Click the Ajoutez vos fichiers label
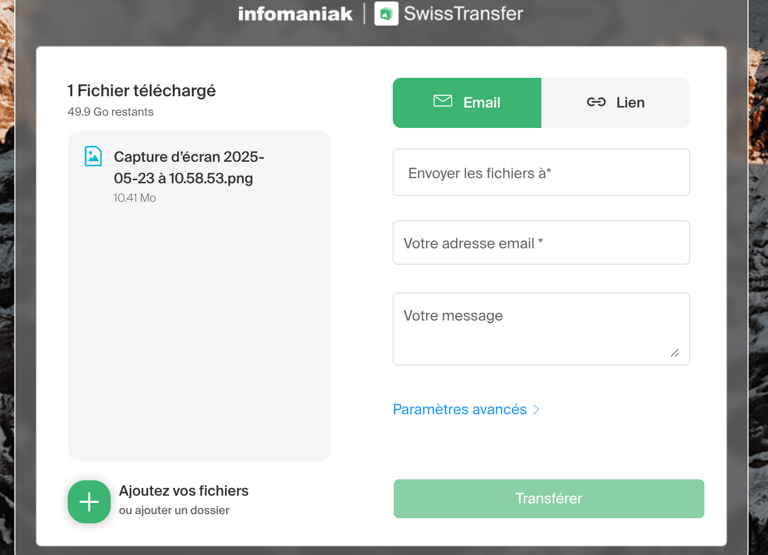Screen dimensions: 768x555 (184, 490)
